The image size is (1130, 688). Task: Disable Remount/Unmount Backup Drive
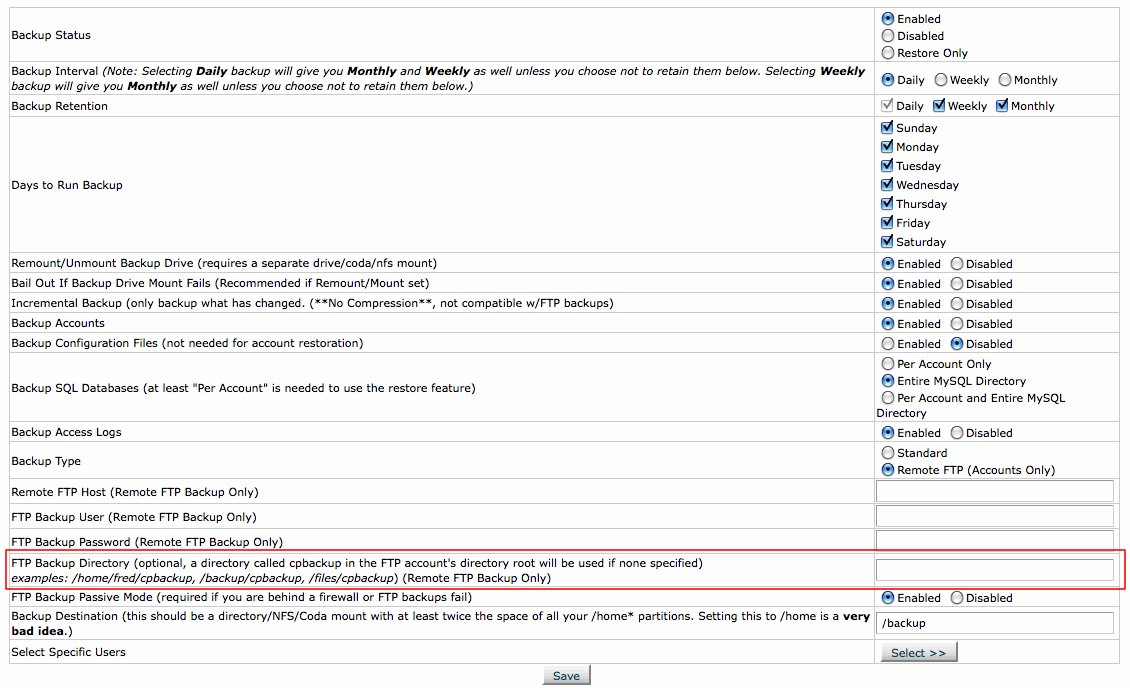[957, 264]
